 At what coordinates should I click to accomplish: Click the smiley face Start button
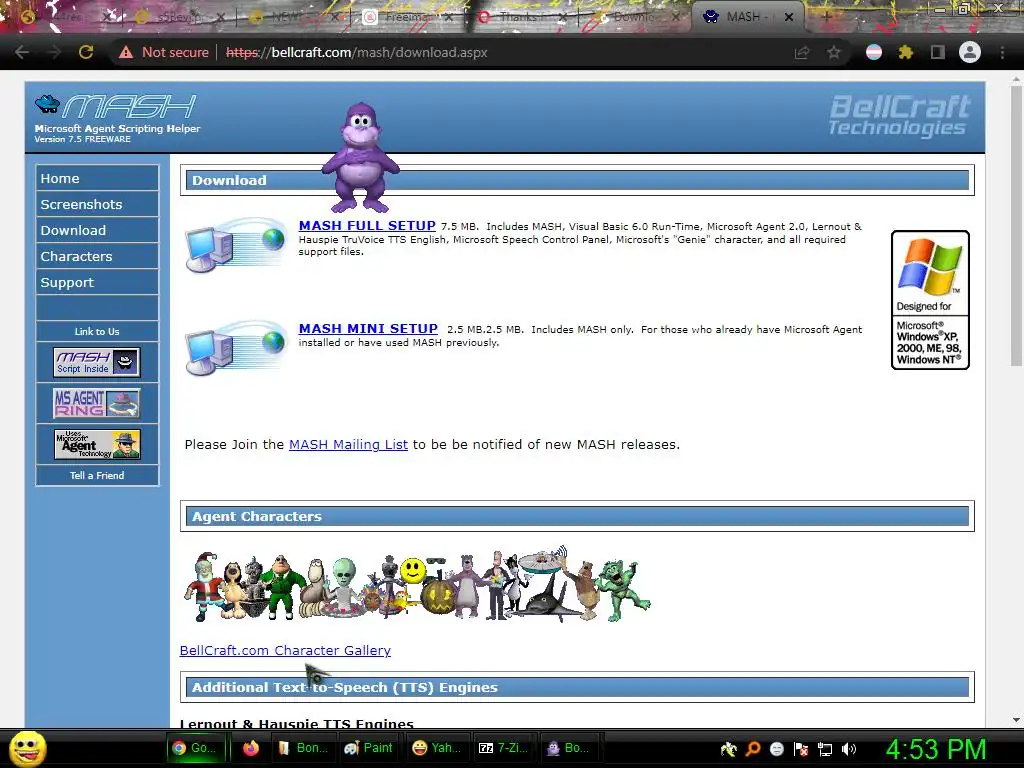coord(27,748)
